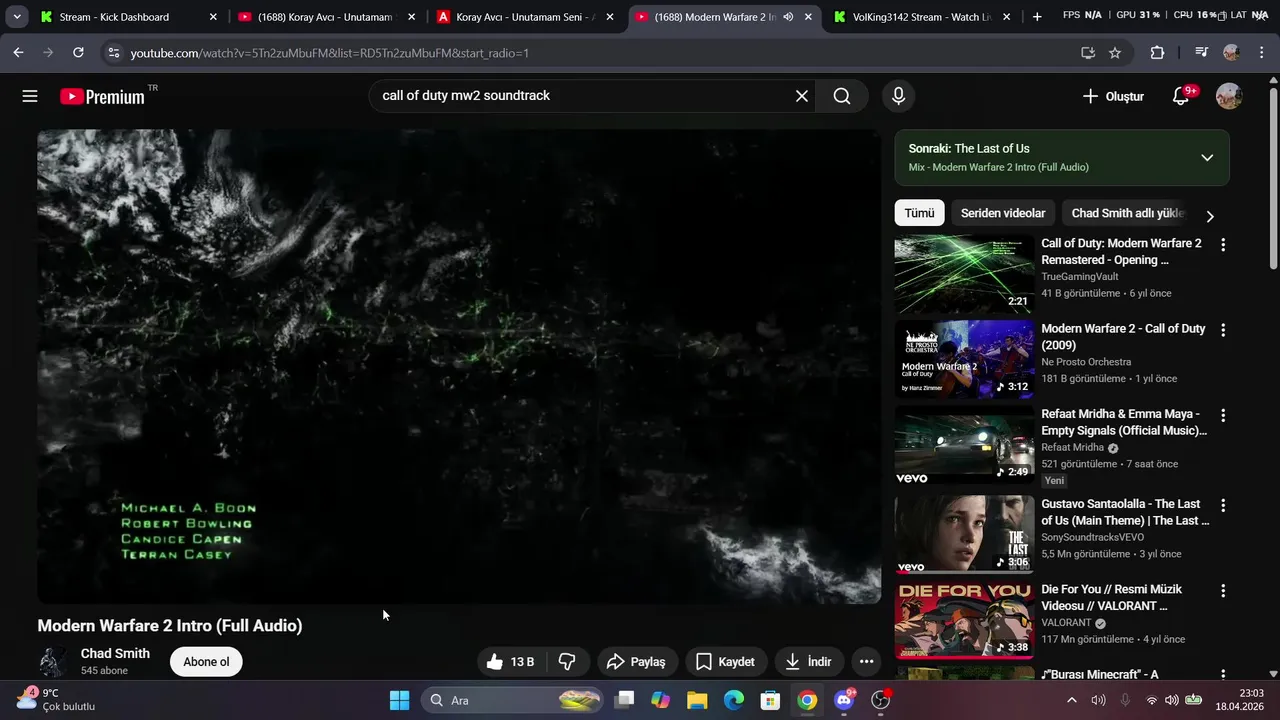Open YouTube account avatar menu
Screen dimensions: 1280x720
[1229, 96]
